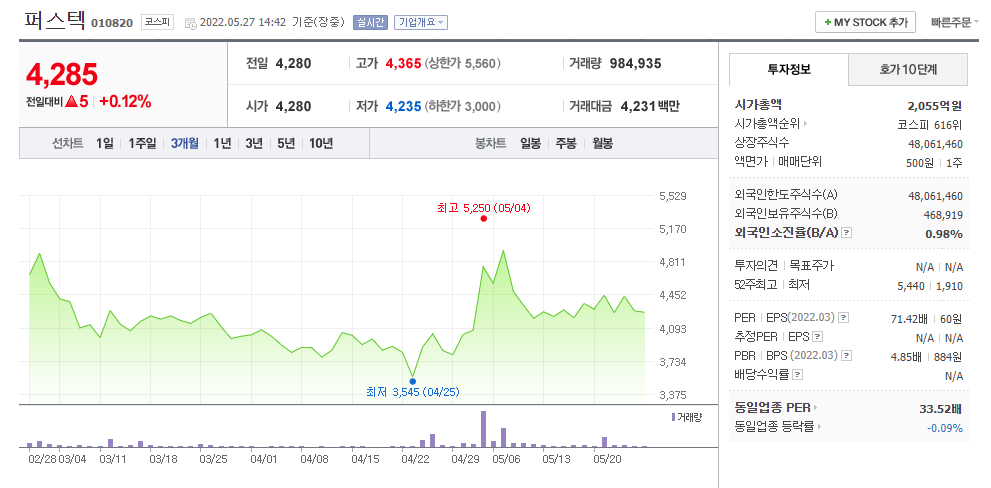991x488 pixels.
Task: Click the 0.98% foreign ownership value
Action: 945,234
